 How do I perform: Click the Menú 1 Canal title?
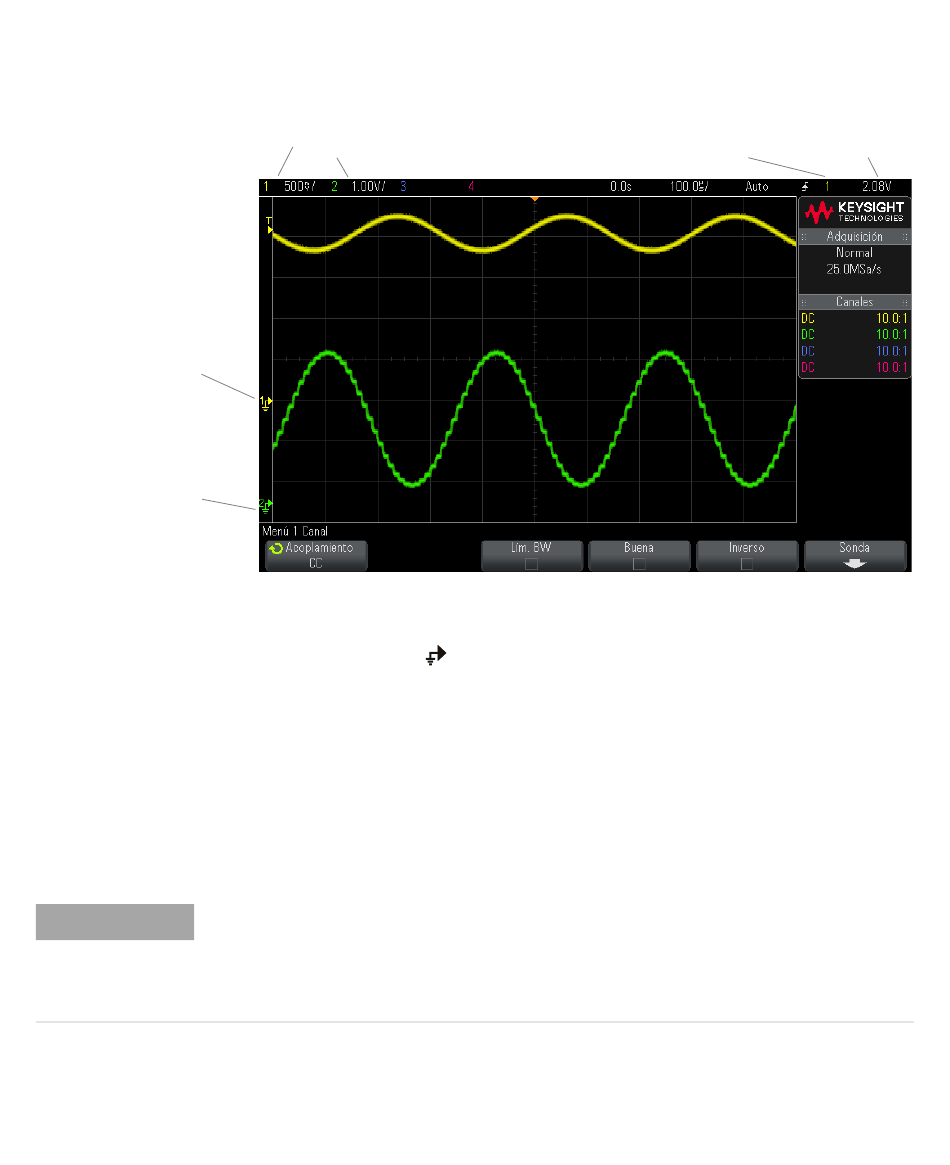click(x=295, y=531)
